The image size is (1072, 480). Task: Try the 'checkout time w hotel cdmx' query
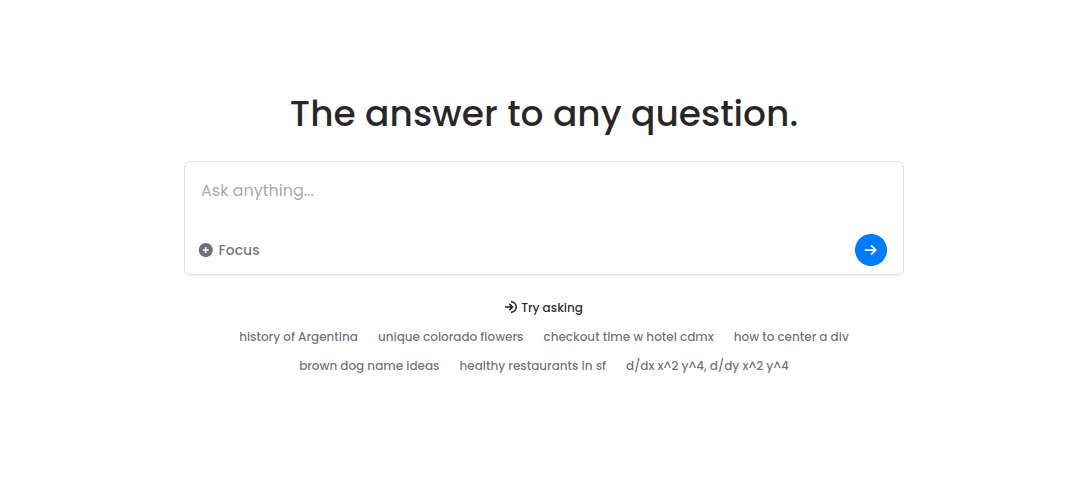coord(628,337)
